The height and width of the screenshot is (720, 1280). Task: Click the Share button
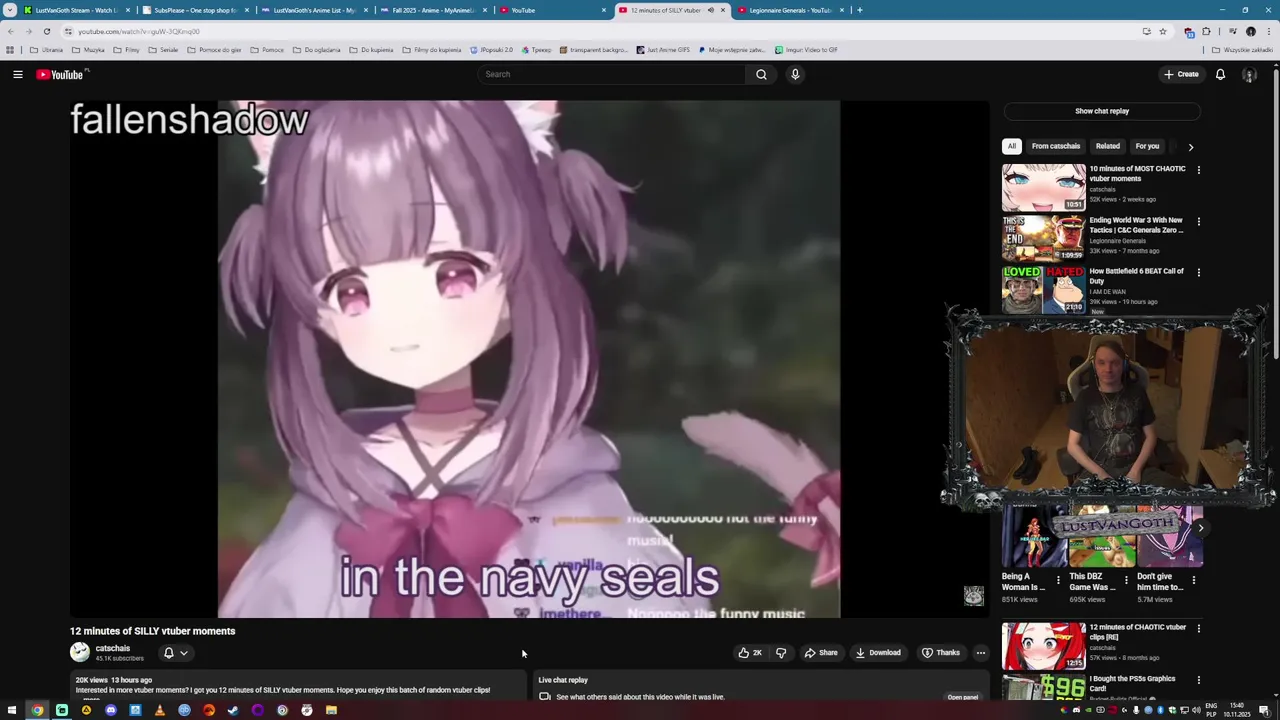click(x=821, y=653)
